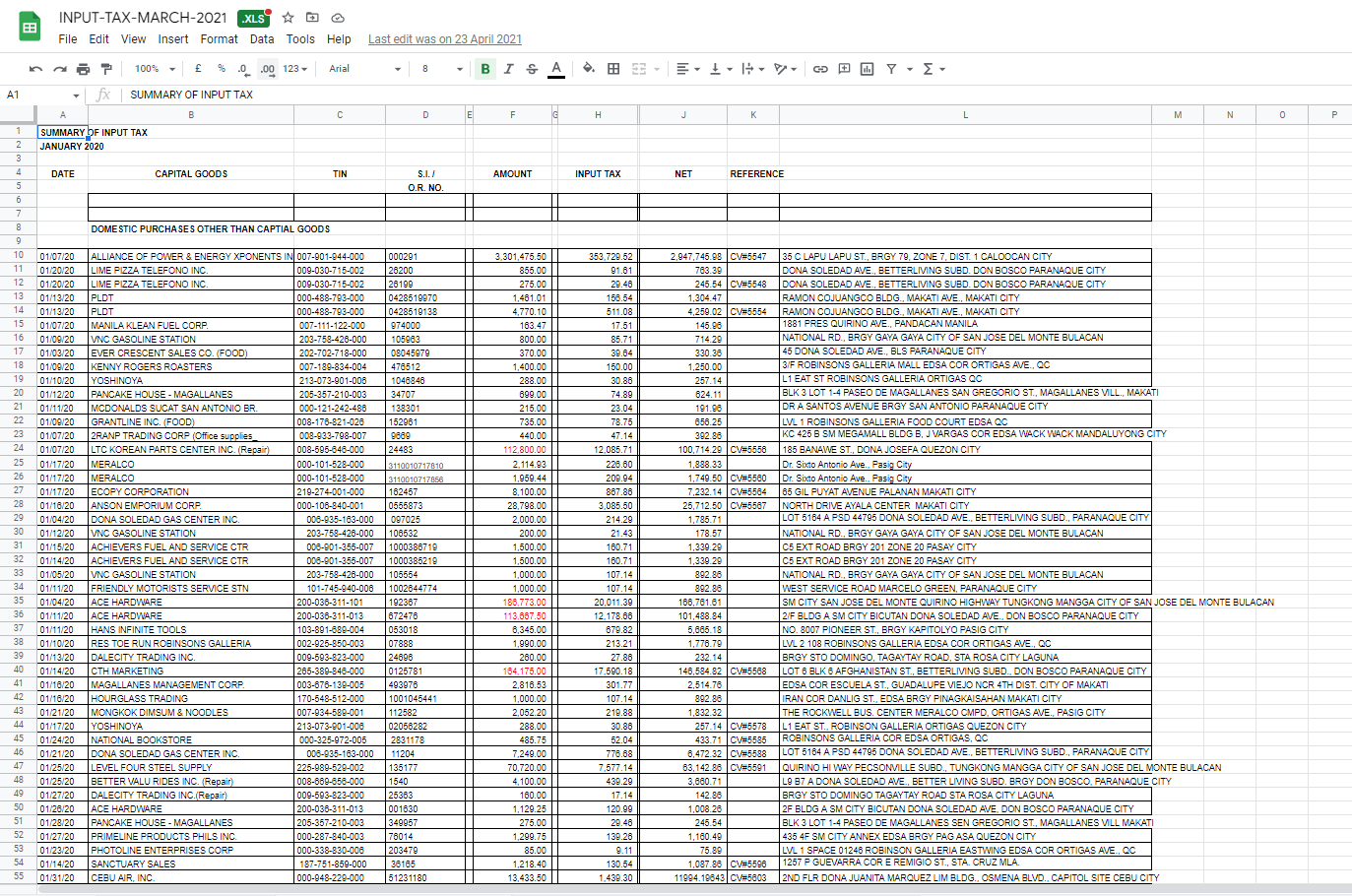Open the text colour picker
The image size is (1352, 896).
point(556,69)
